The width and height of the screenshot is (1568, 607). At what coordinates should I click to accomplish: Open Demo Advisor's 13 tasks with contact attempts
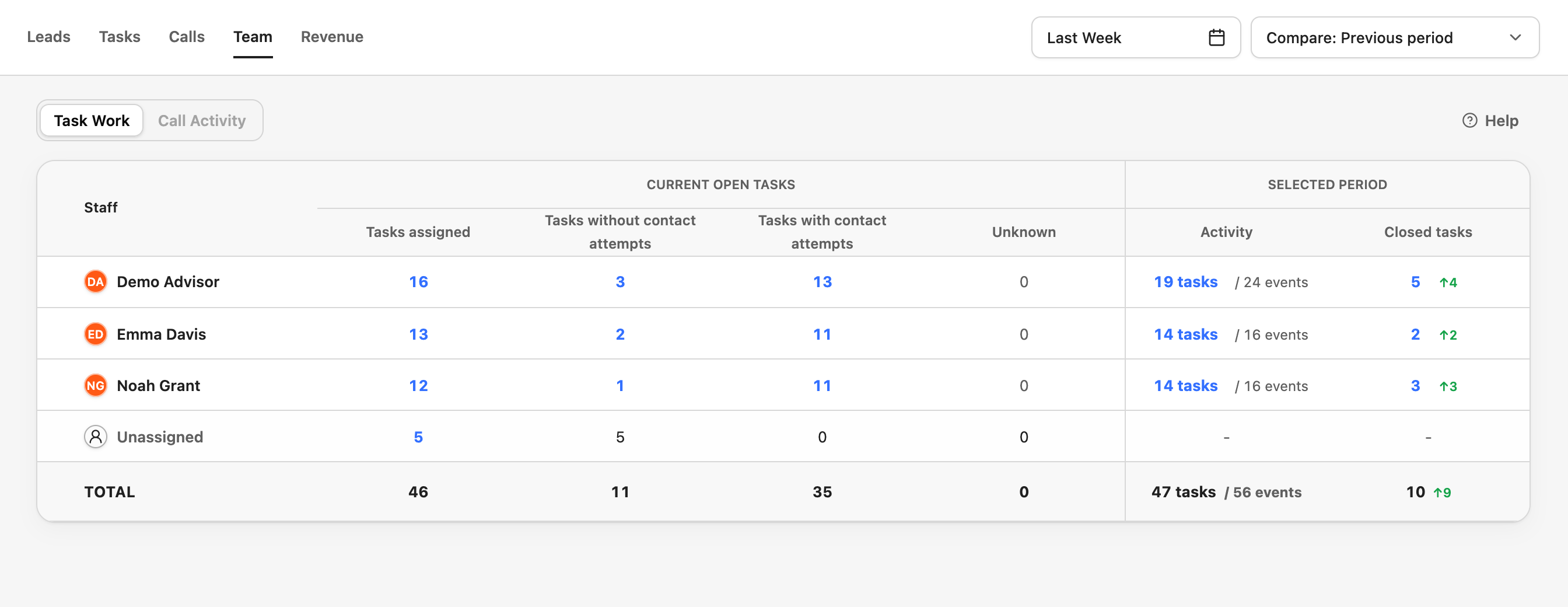pyautogui.click(x=822, y=282)
